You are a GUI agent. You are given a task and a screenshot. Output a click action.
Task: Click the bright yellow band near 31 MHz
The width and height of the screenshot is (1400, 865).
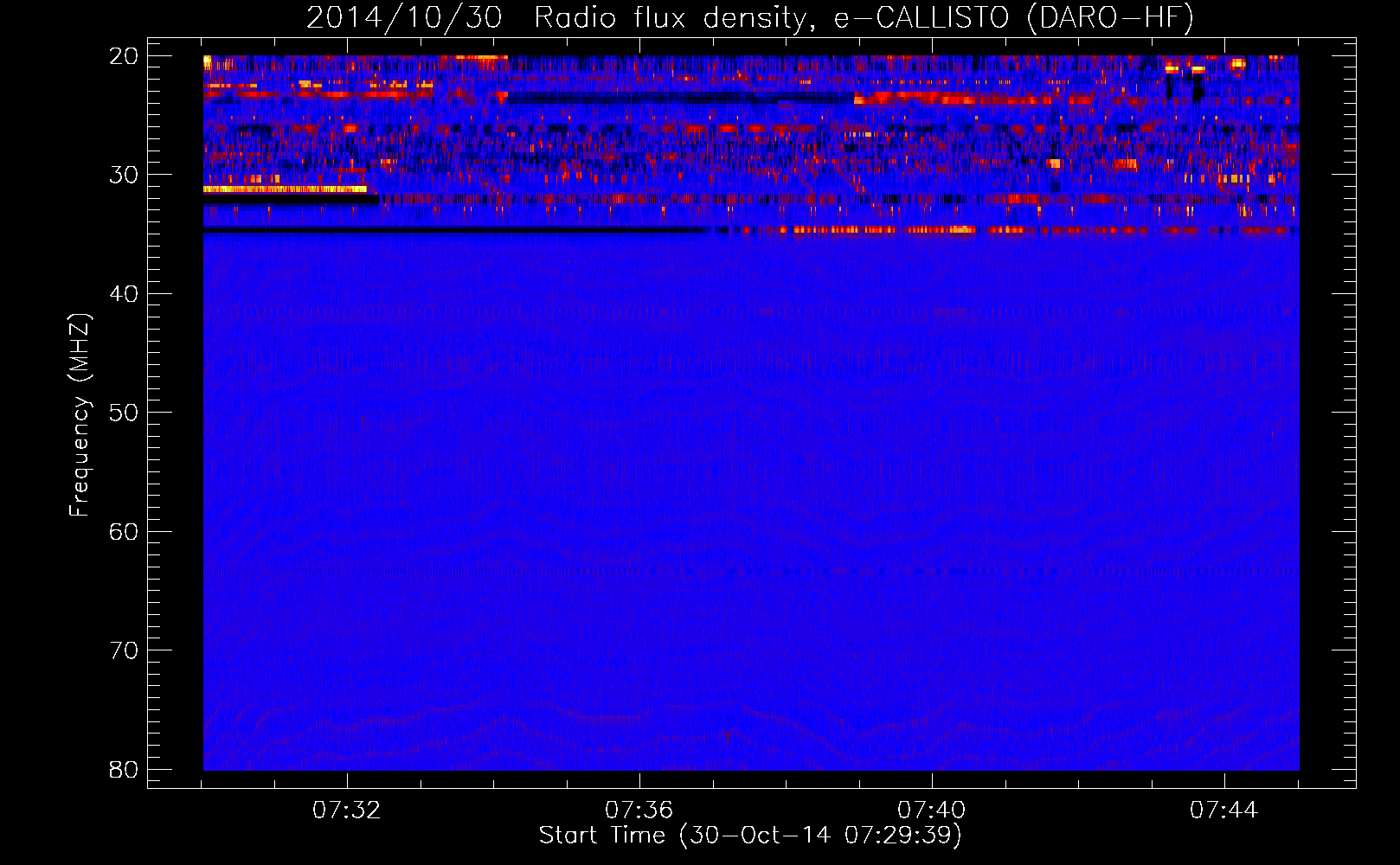pyautogui.click(x=285, y=189)
